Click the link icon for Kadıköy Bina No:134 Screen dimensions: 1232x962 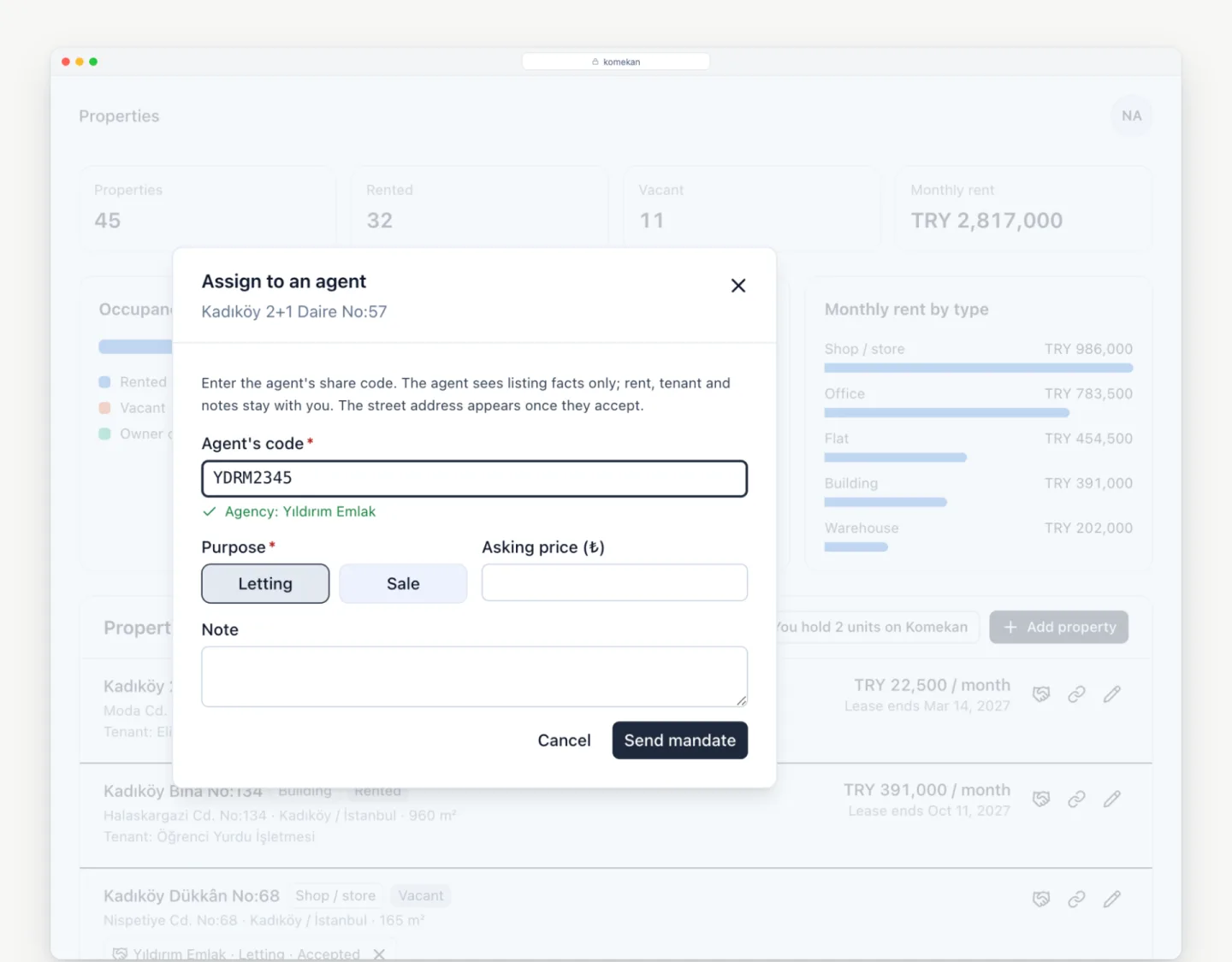coord(1076,799)
